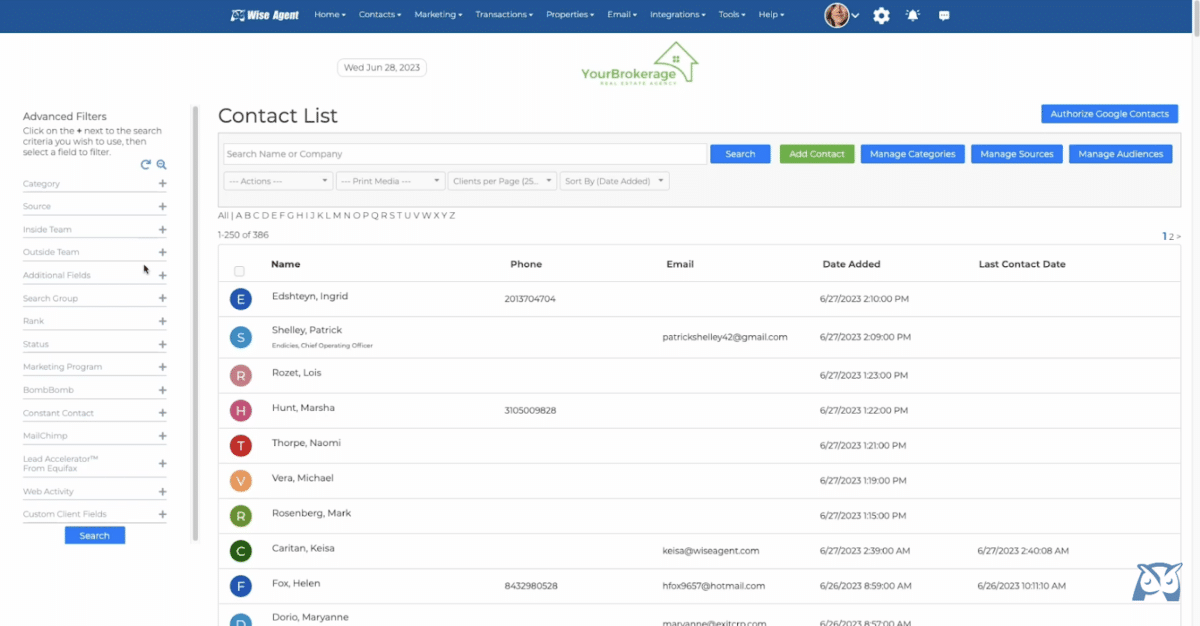Click the Wise Agent logo
Viewport: 1200px width, 626px height.
pyautogui.click(x=265, y=15)
